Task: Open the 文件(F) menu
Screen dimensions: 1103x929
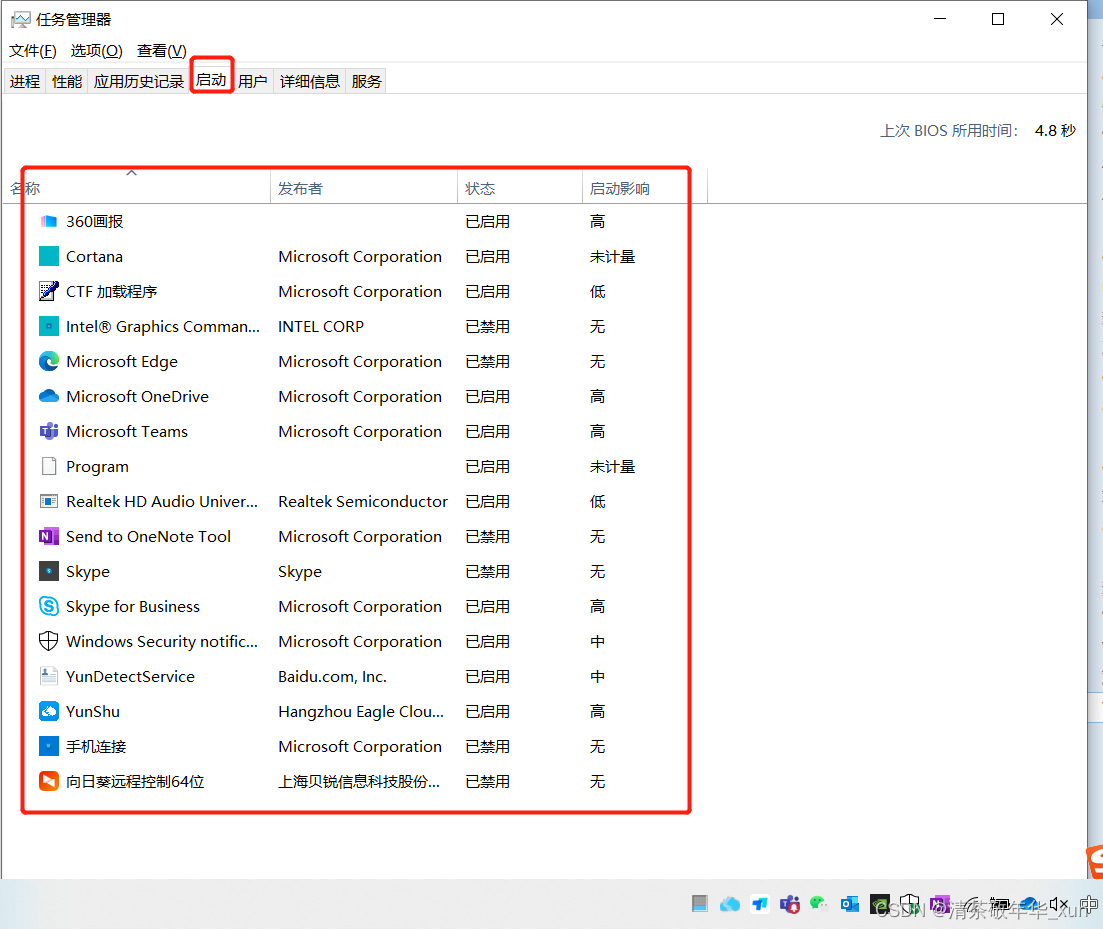Action: [x=32, y=51]
